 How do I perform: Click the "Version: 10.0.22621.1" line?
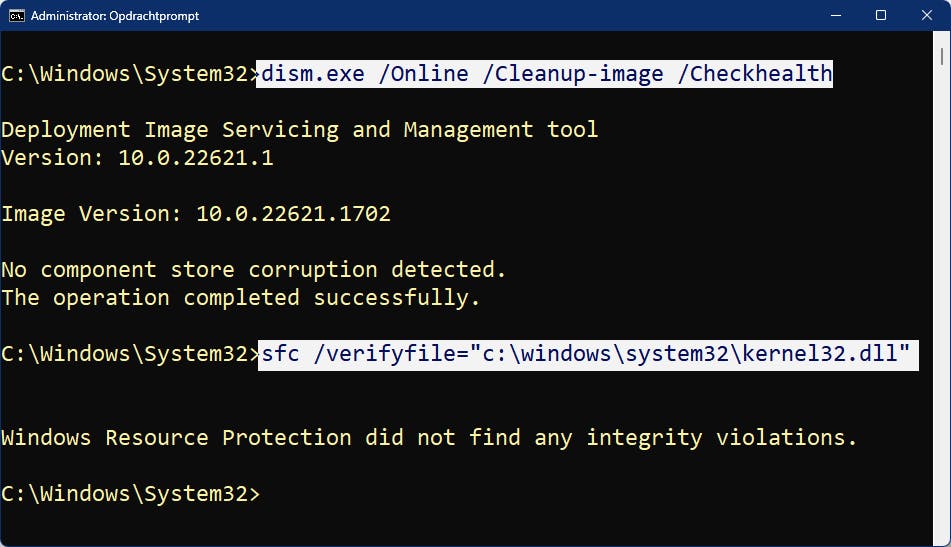(x=137, y=157)
